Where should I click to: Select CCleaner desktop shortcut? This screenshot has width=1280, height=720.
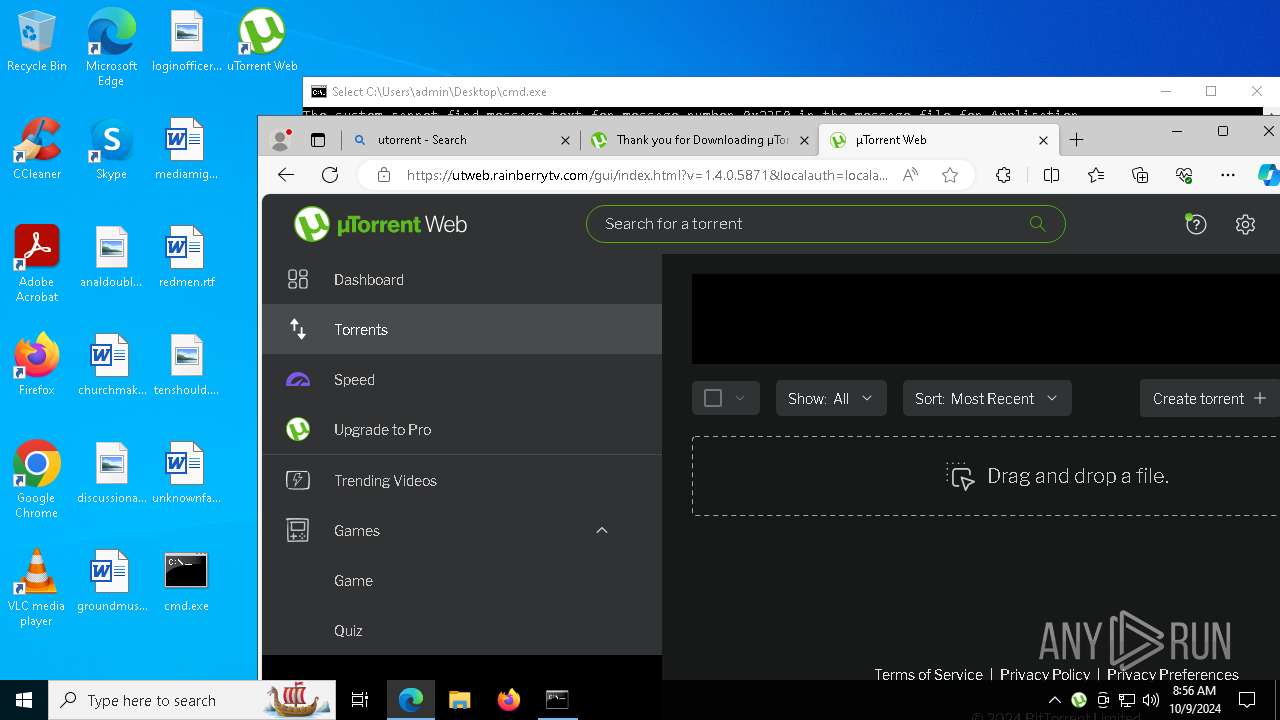[x=37, y=148]
